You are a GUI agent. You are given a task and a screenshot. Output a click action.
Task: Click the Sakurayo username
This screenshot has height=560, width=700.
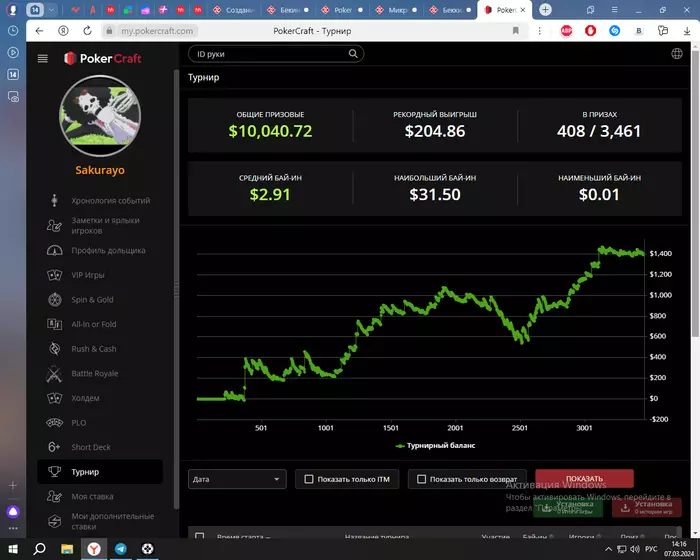(100, 170)
